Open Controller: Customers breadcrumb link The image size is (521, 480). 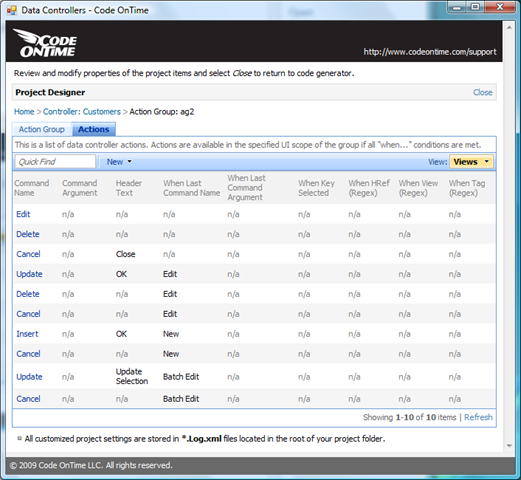[x=82, y=112]
